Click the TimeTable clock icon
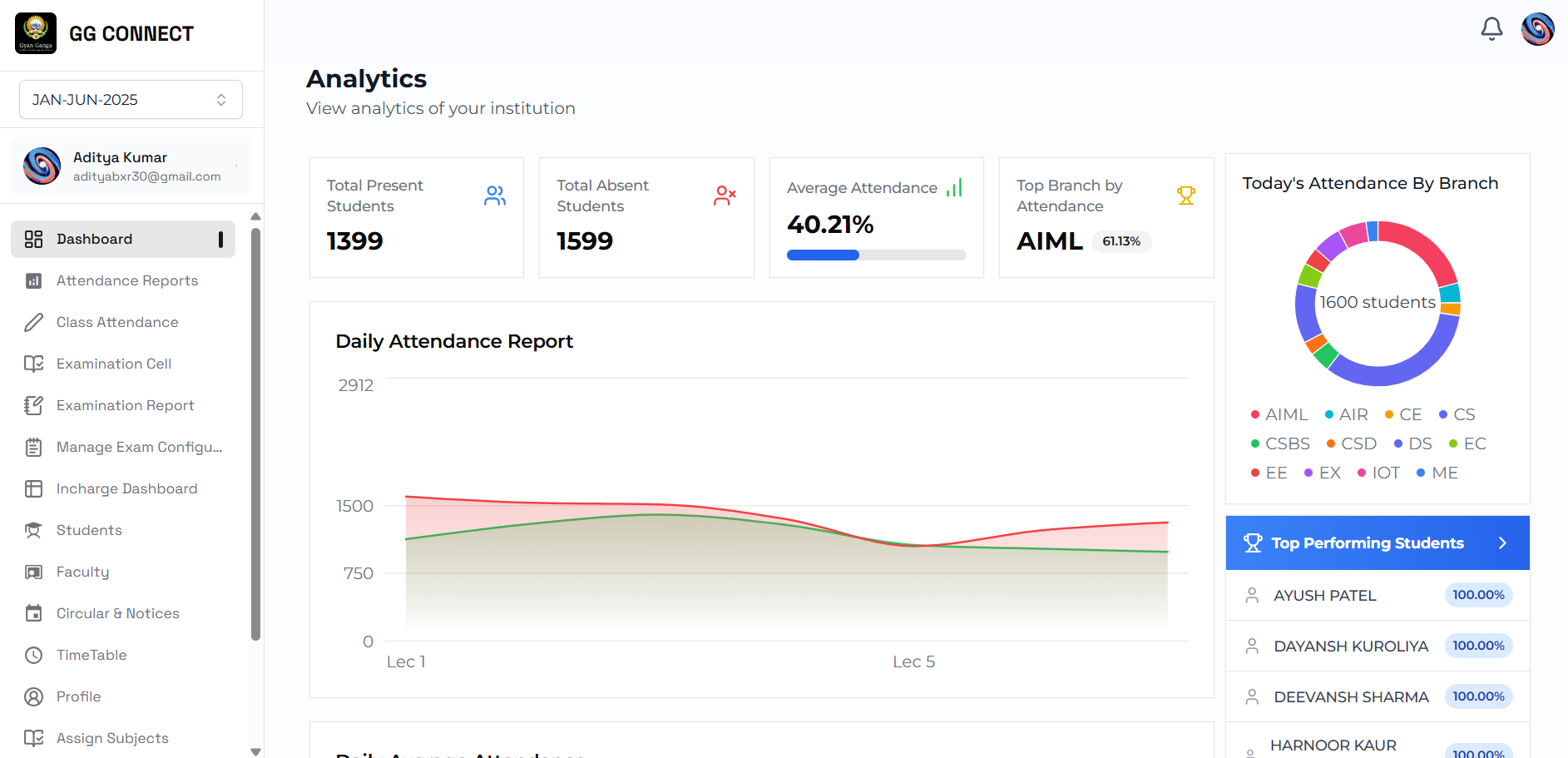 (x=33, y=655)
